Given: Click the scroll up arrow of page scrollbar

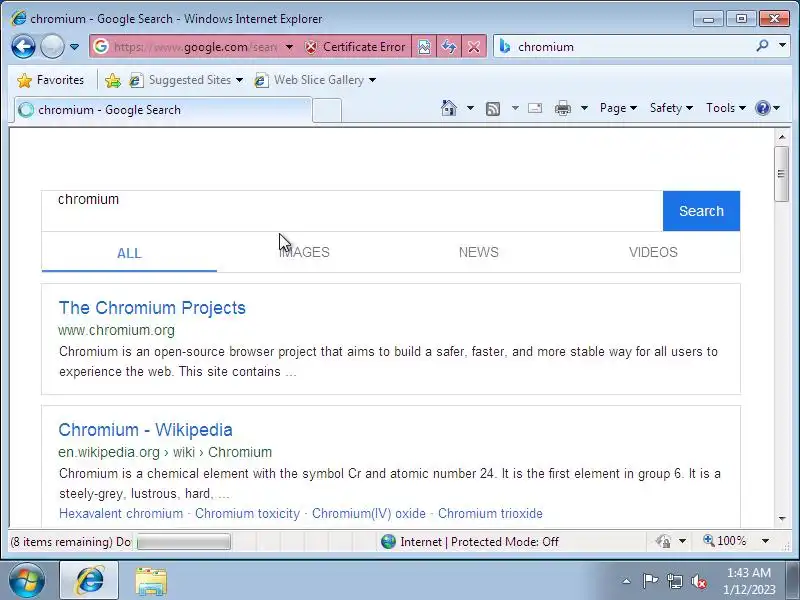Looking at the screenshot, I should point(782,137).
